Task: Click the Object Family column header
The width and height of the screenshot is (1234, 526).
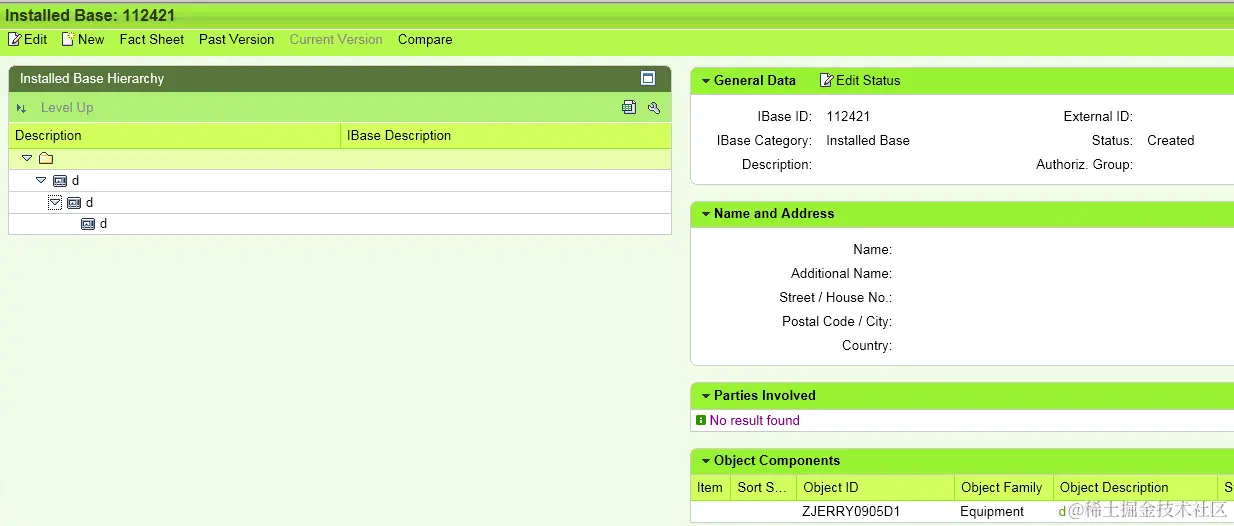Action: coord(1003,487)
